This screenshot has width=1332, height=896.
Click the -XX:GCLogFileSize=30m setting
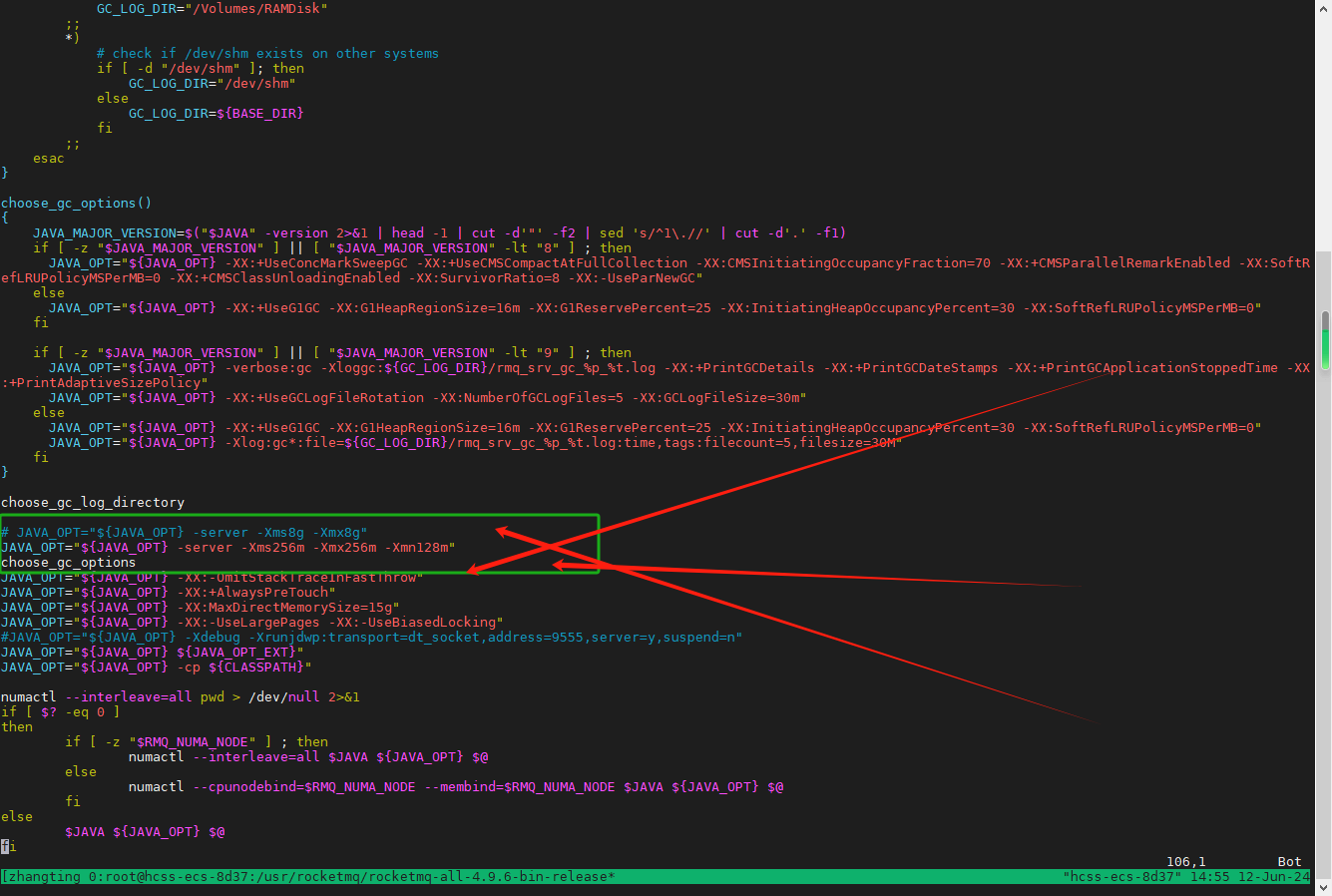[x=714, y=397]
